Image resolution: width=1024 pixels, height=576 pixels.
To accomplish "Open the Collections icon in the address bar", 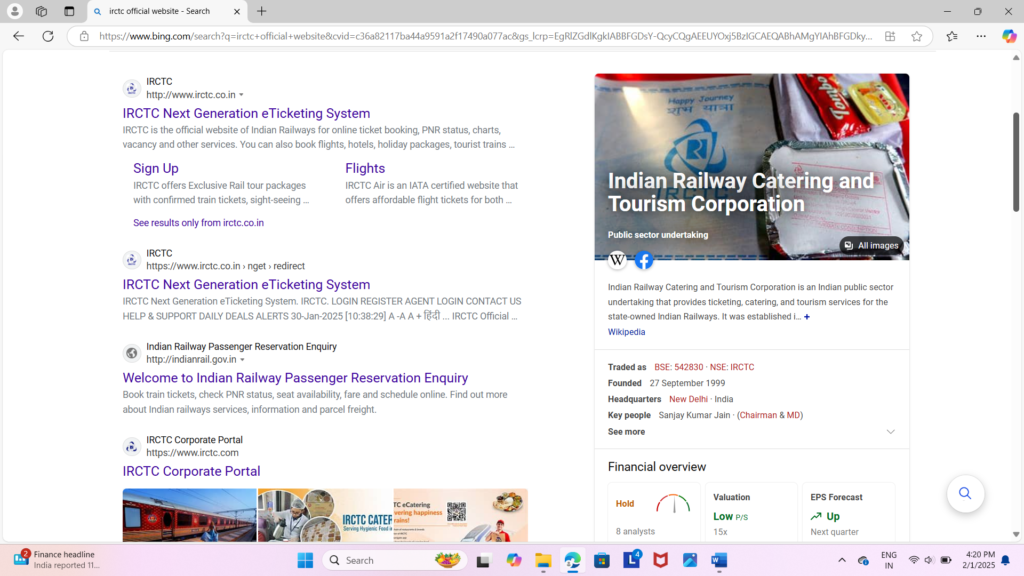I will 889,35.
